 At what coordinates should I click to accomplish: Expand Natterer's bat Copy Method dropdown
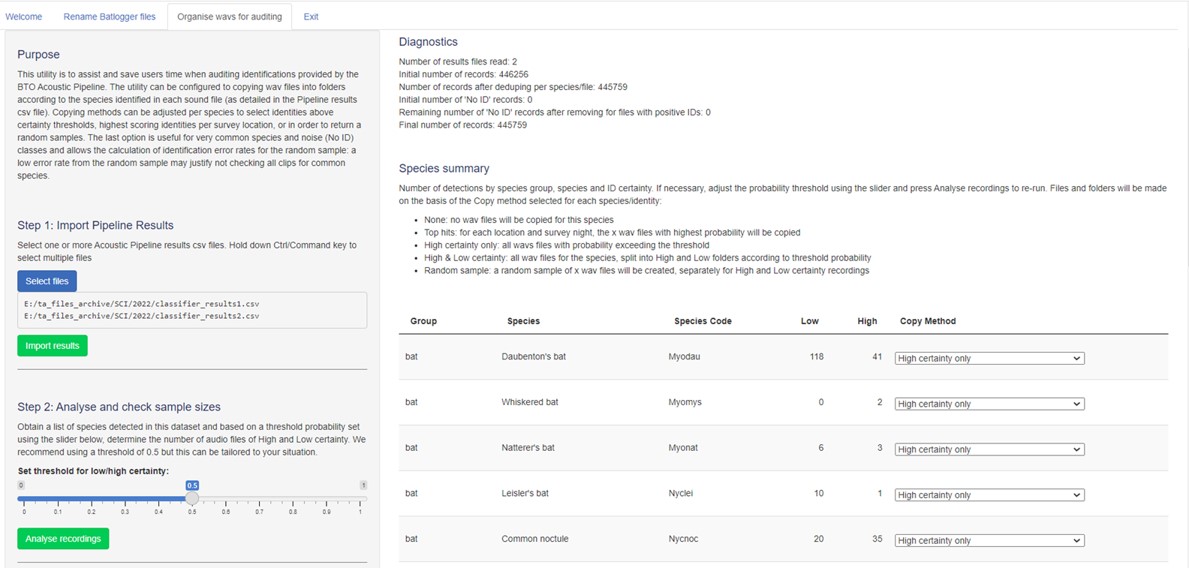pyautogui.click(x=989, y=449)
